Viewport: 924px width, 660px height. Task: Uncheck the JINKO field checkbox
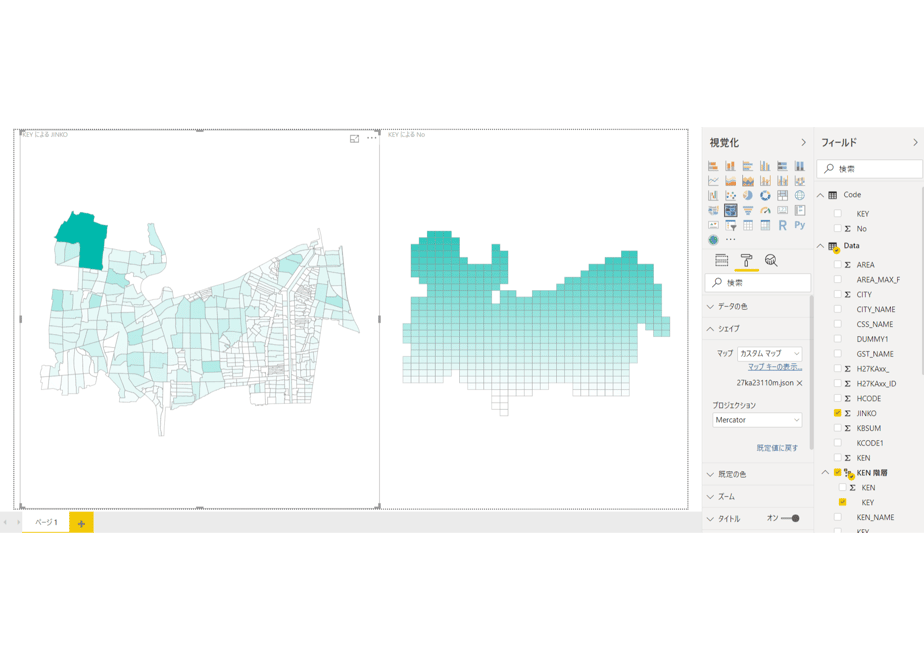837,413
